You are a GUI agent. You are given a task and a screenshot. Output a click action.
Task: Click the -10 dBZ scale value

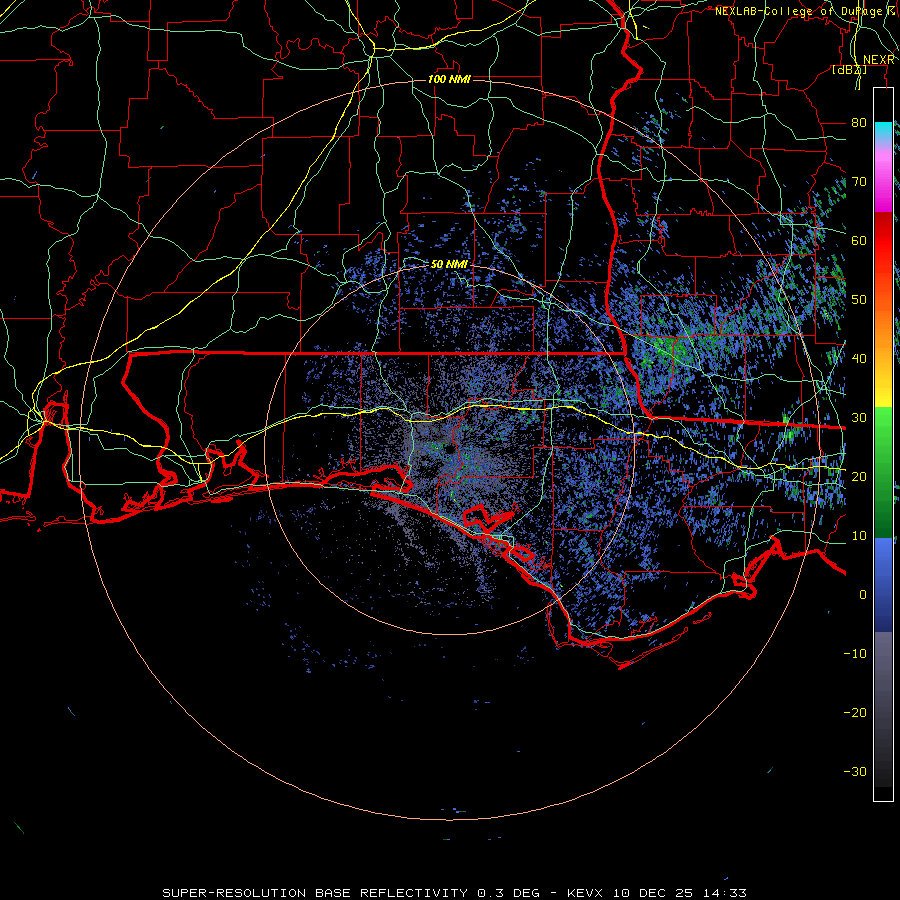(855, 653)
